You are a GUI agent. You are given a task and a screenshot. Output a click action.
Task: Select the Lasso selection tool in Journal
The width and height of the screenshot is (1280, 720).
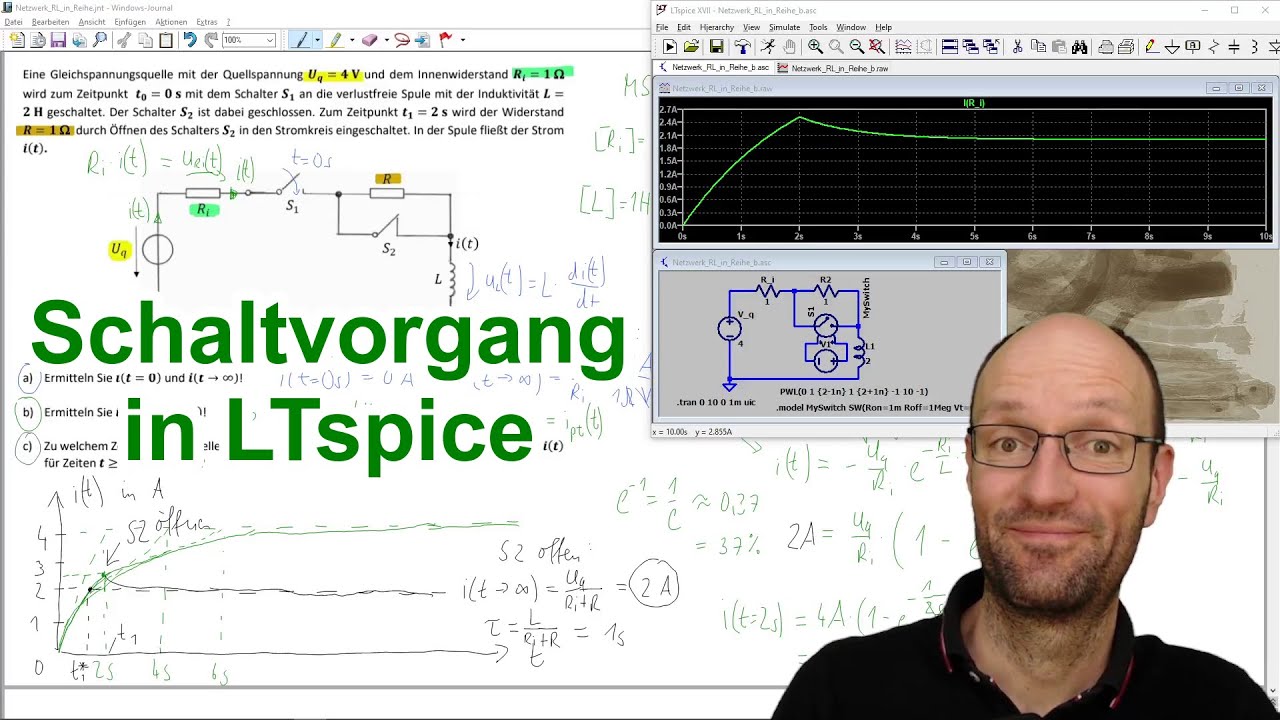coord(402,40)
